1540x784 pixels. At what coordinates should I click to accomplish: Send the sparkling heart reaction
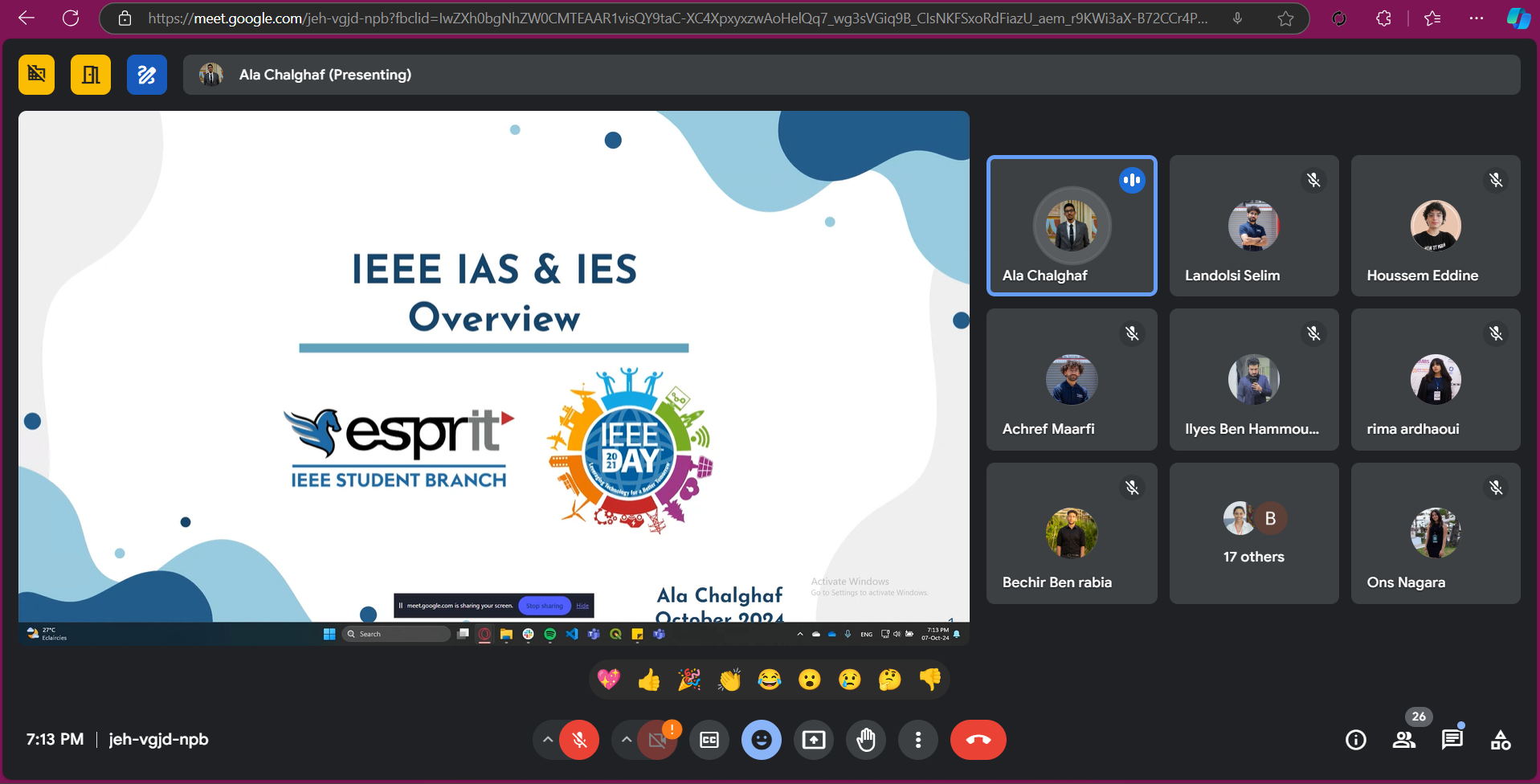609,680
